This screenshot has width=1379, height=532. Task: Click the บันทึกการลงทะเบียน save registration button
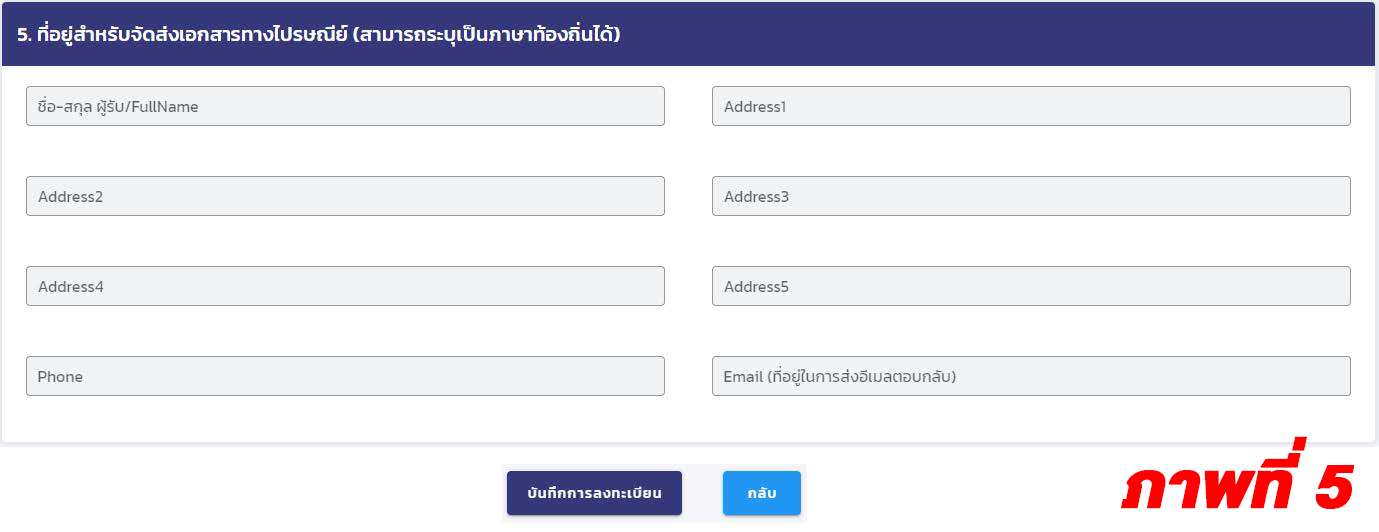tap(594, 493)
